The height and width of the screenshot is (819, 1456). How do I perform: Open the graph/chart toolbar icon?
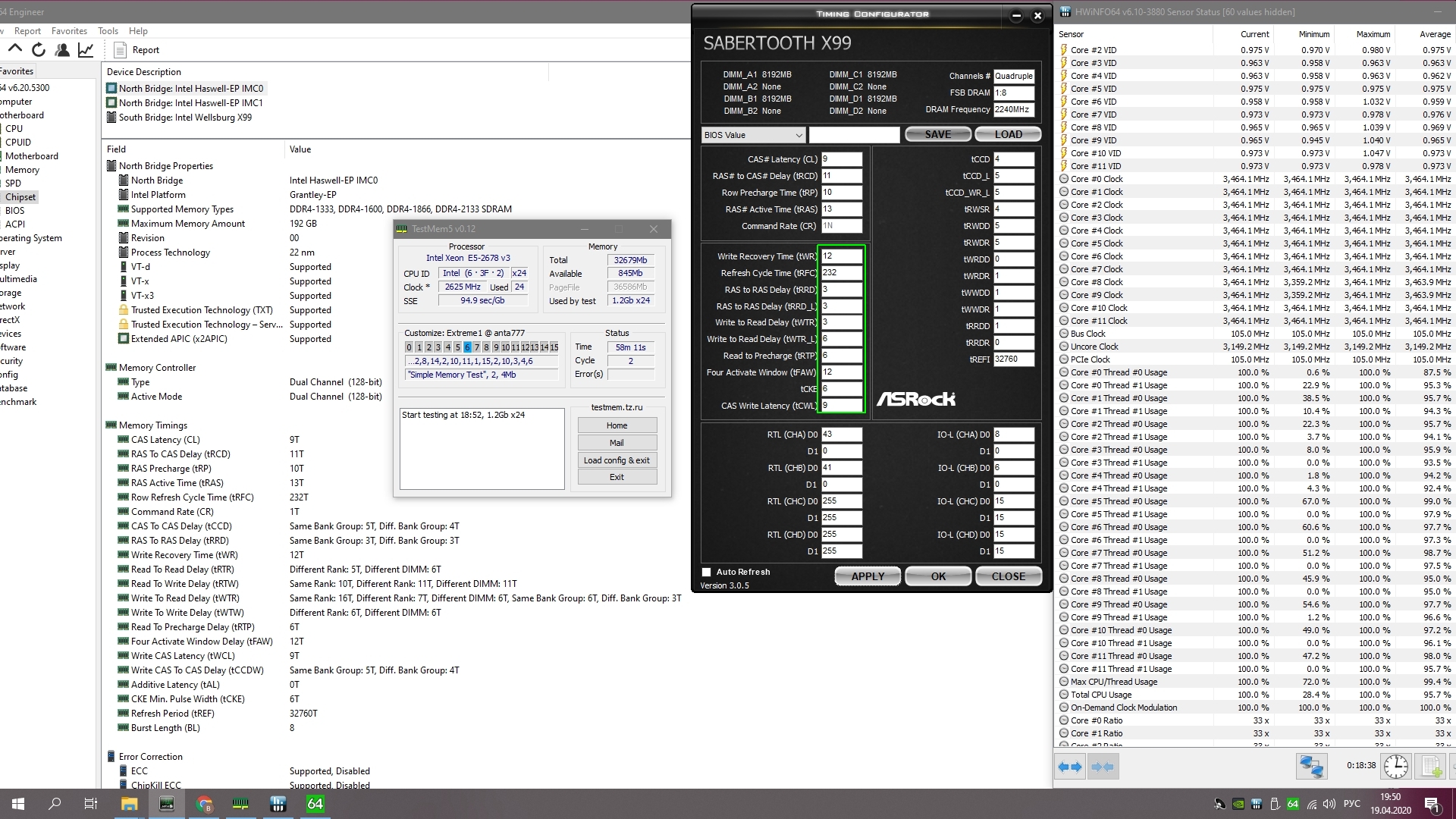coord(86,50)
